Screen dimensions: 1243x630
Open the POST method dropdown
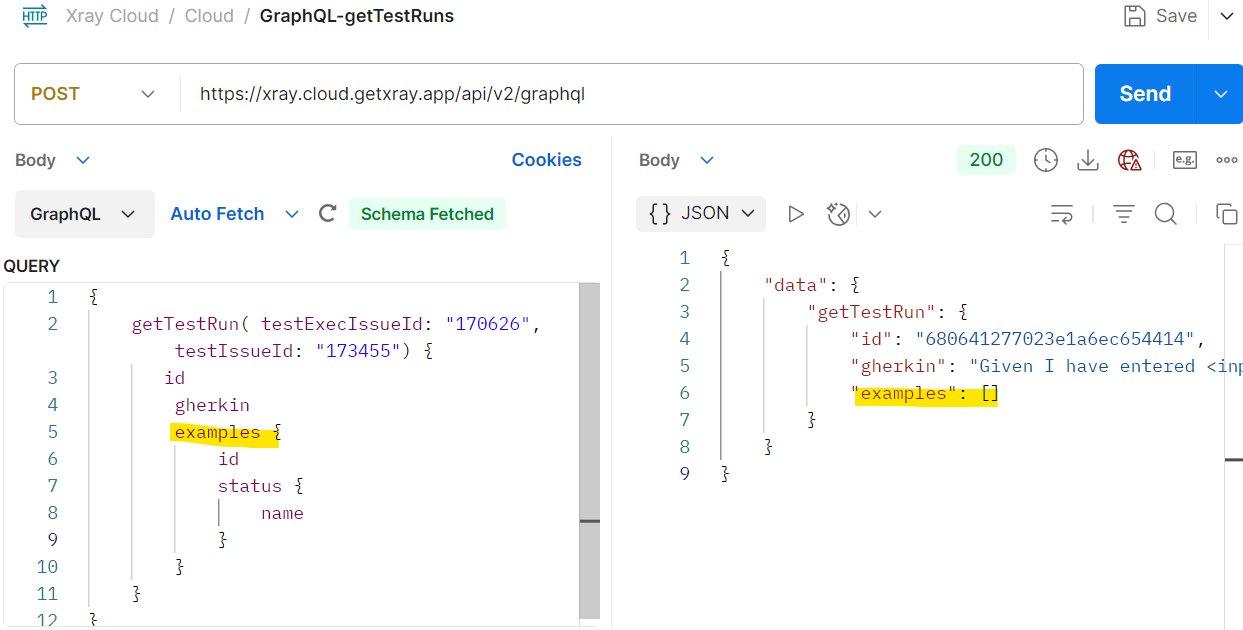[93, 94]
